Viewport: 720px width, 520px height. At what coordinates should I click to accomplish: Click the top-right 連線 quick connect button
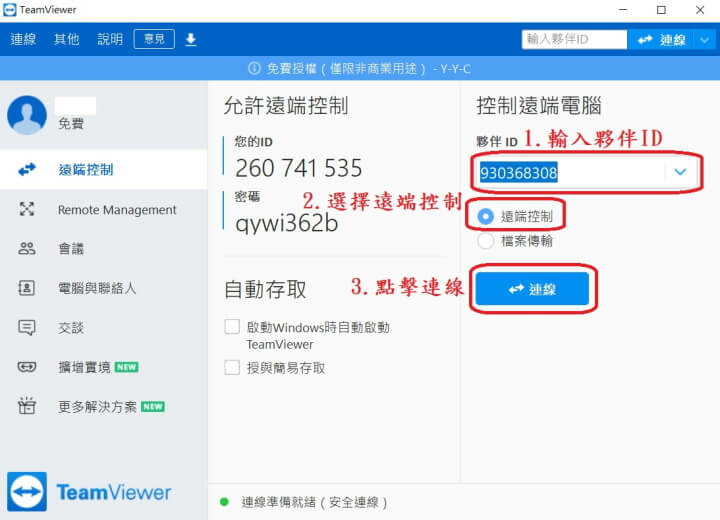pyautogui.click(x=662, y=40)
